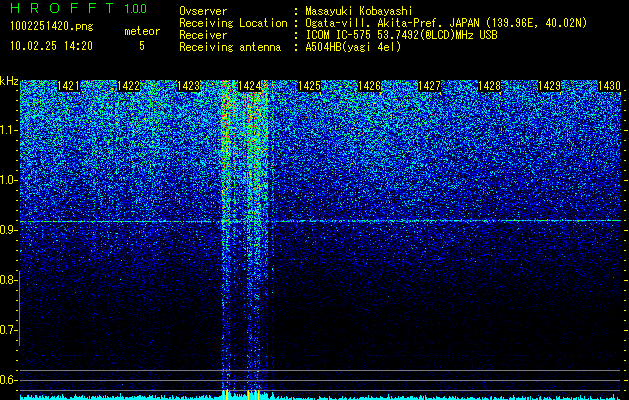Click time marker 1430
The width and height of the screenshot is (629, 400).
tap(609, 86)
